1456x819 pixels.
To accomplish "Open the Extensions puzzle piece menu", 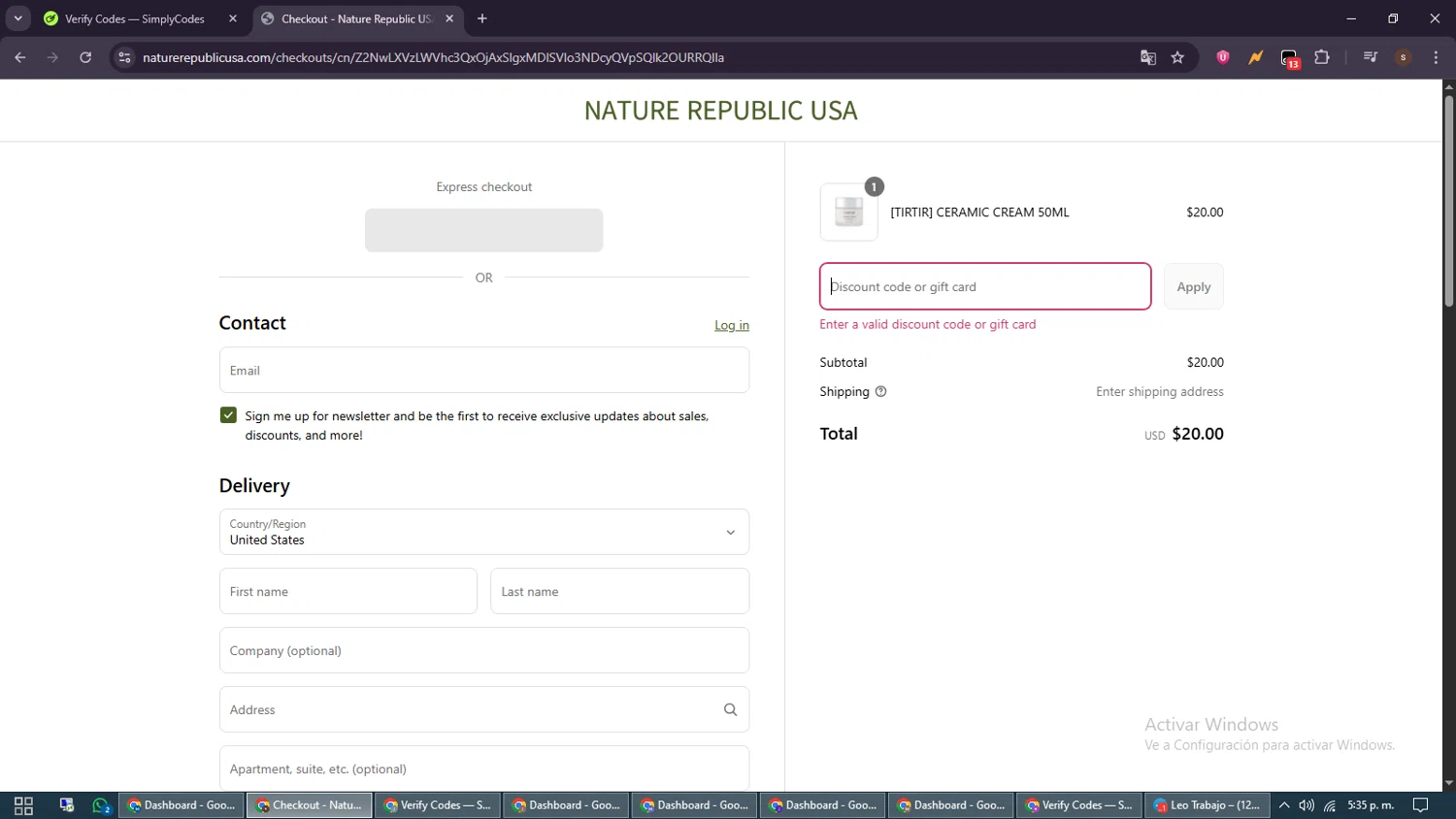I will point(1322,57).
